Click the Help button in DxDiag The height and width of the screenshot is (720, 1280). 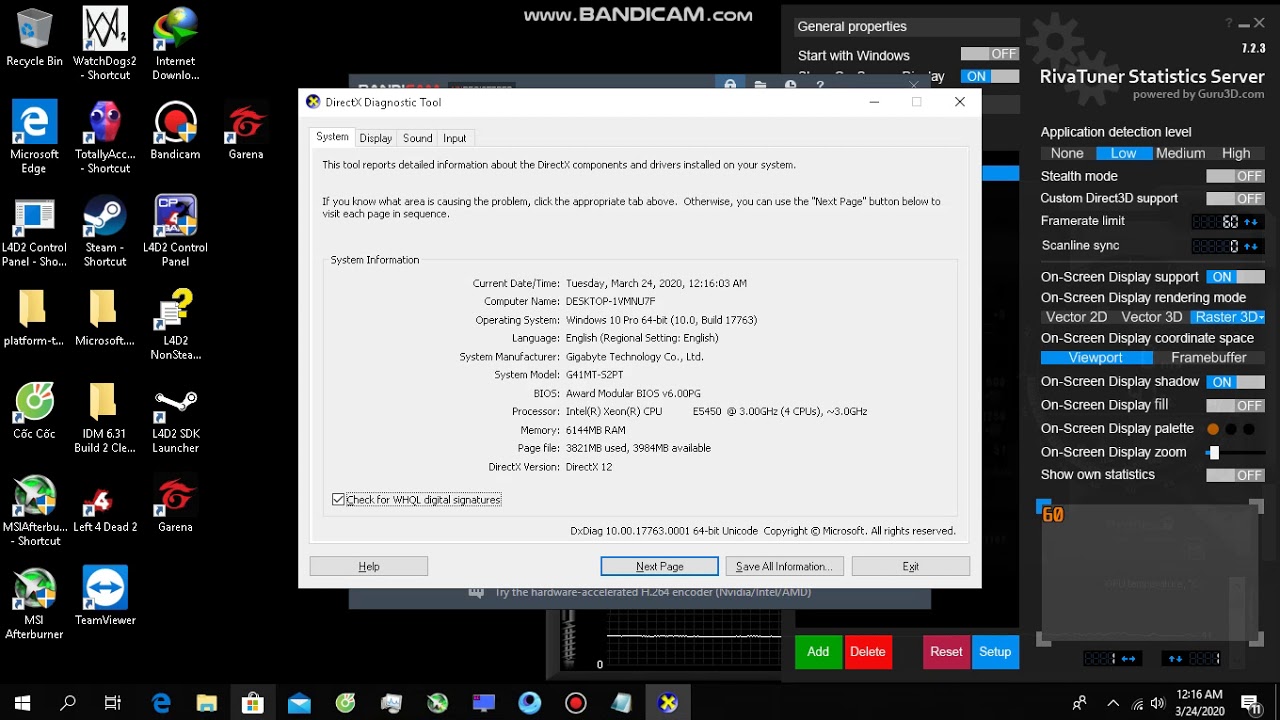(369, 566)
